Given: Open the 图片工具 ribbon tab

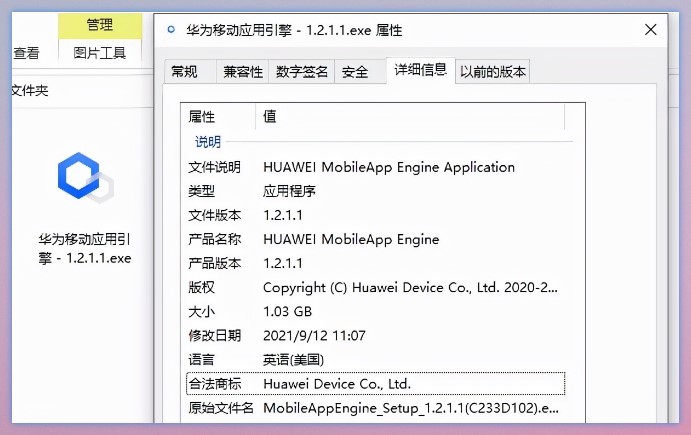Looking at the screenshot, I should pos(100,53).
